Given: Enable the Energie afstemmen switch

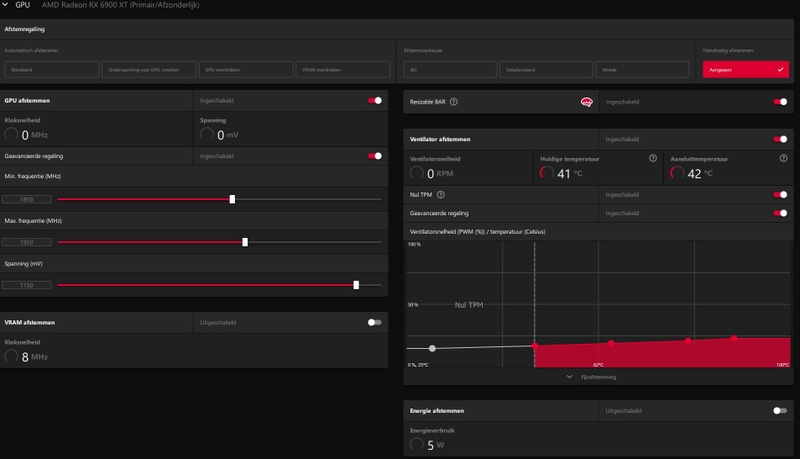Looking at the screenshot, I should click(x=780, y=411).
